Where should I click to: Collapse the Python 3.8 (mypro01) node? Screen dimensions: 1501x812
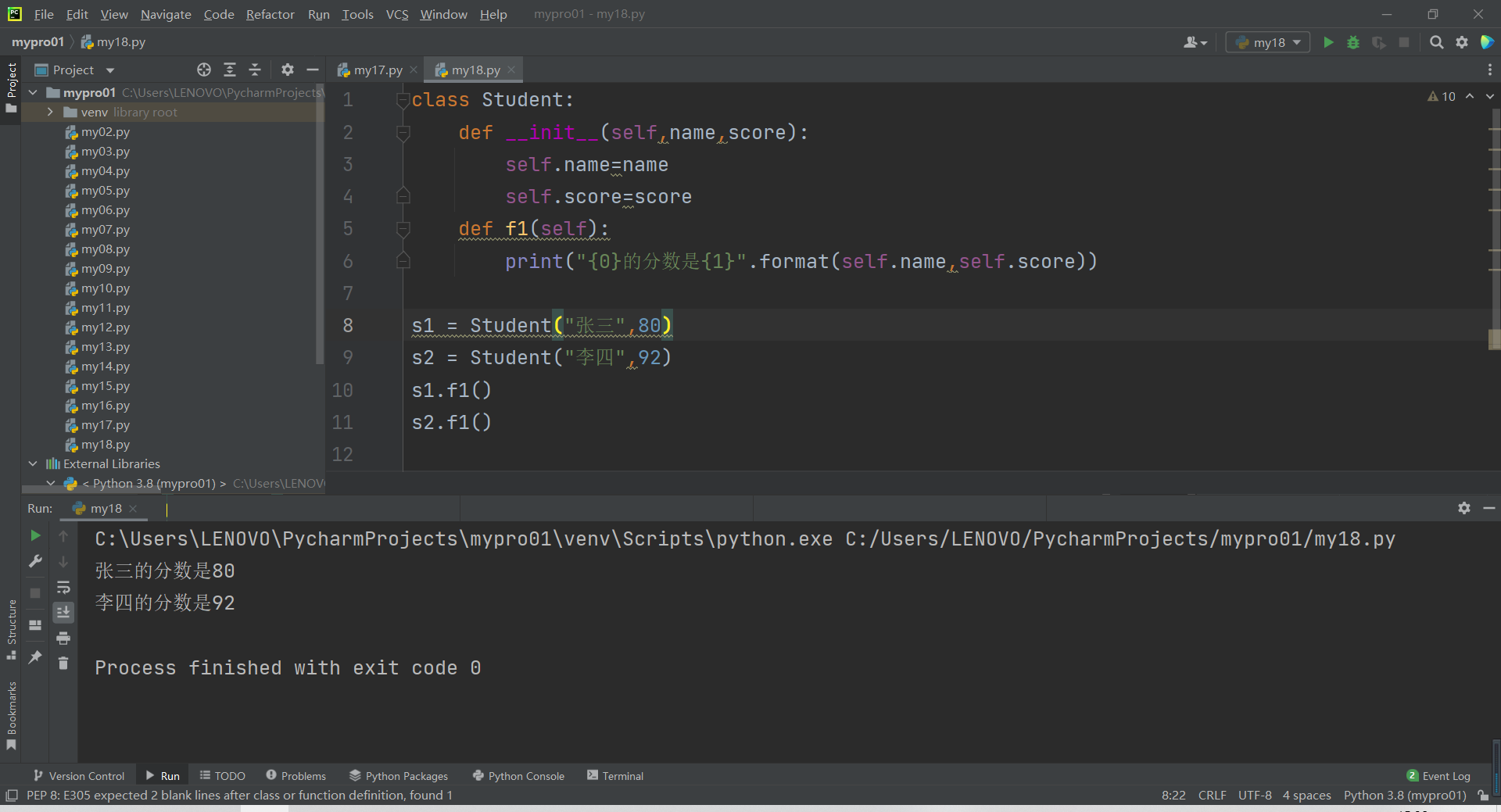[51, 483]
